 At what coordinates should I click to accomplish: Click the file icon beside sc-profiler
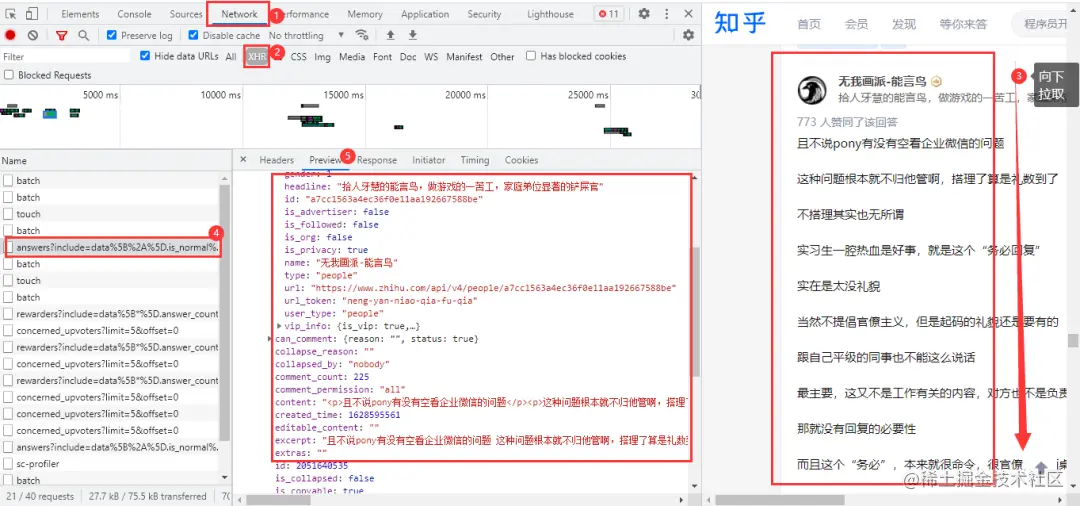8,464
